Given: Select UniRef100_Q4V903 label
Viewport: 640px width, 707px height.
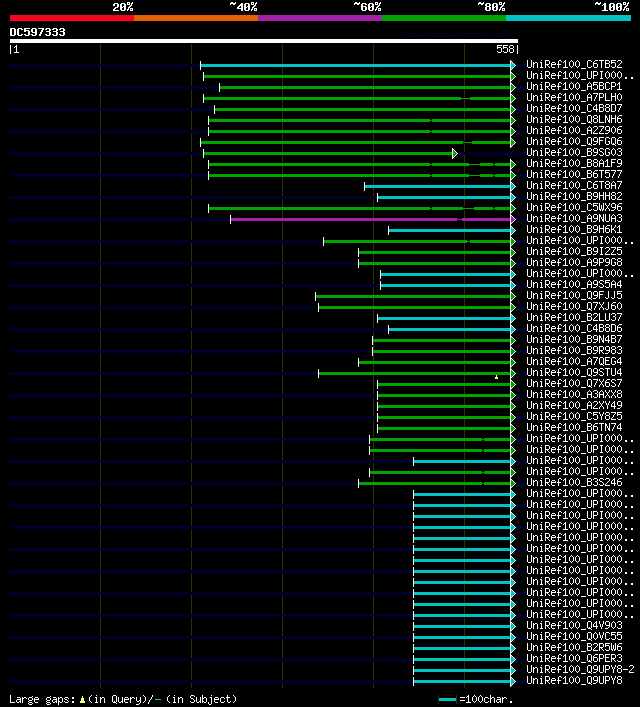Looking at the screenshot, I should coord(574,625).
